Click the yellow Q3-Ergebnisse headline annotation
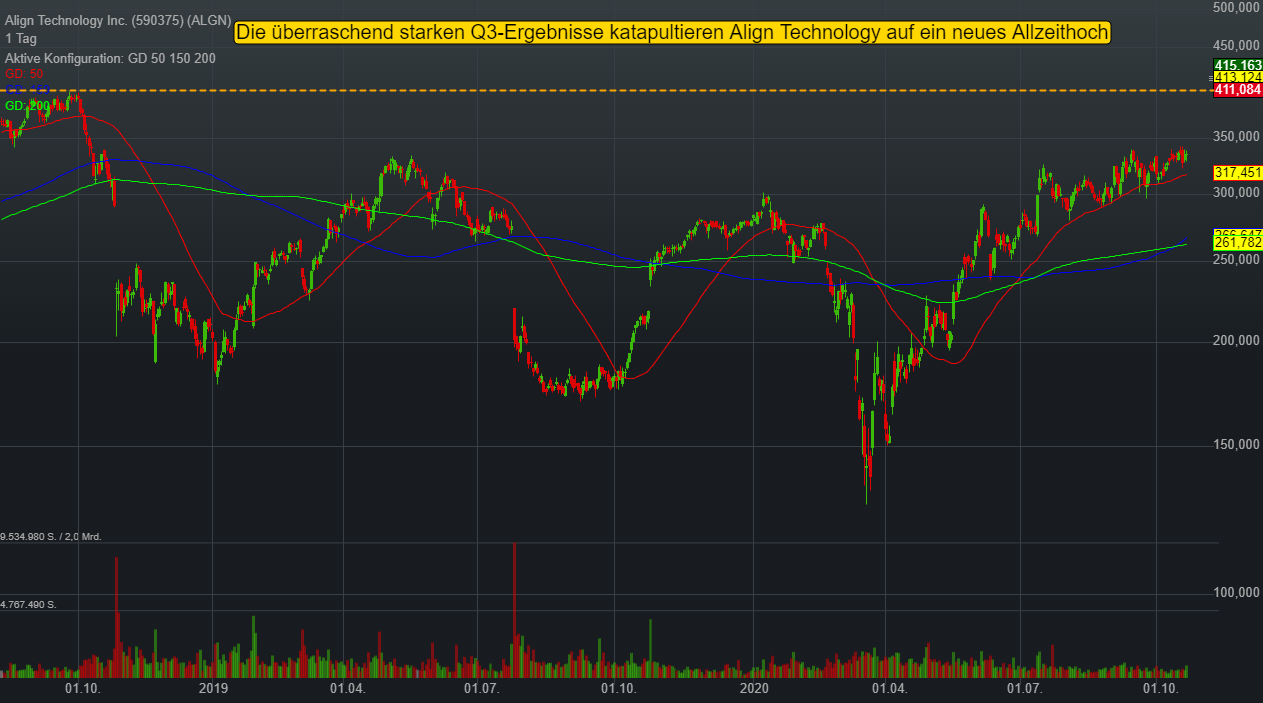Image resolution: width=1263 pixels, height=703 pixels. pyautogui.click(x=673, y=33)
